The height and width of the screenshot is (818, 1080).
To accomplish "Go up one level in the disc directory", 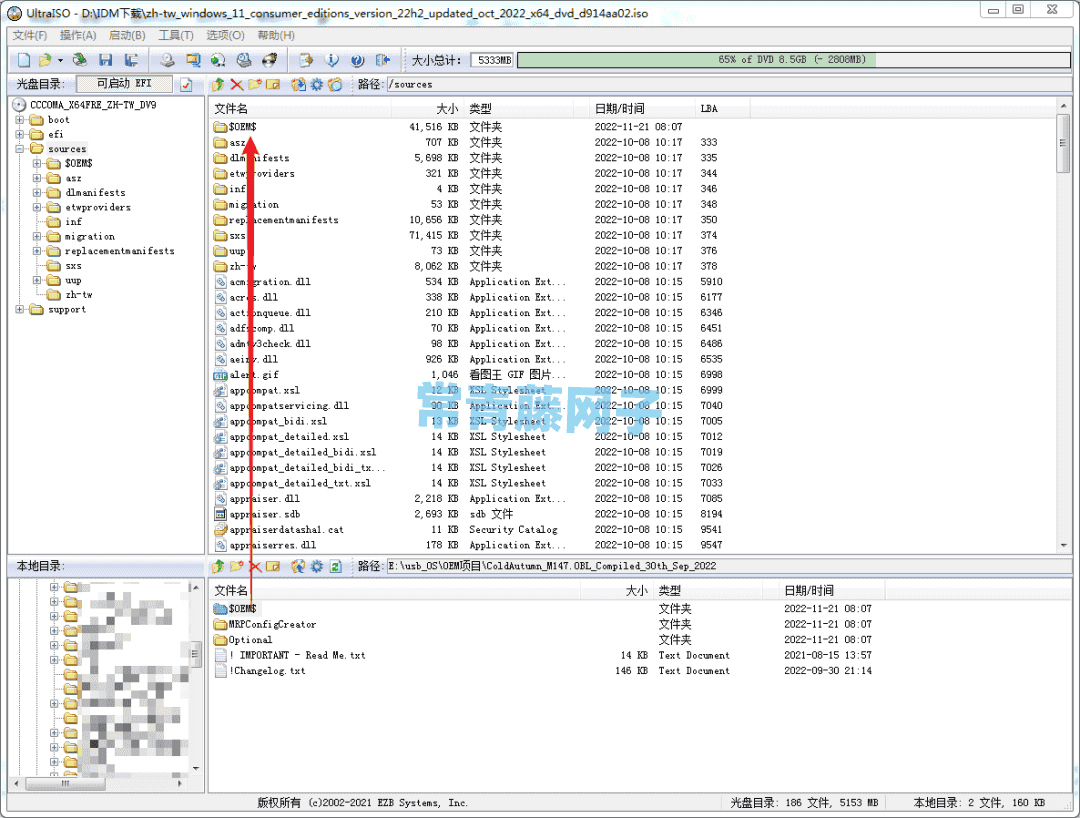I will [x=218, y=85].
